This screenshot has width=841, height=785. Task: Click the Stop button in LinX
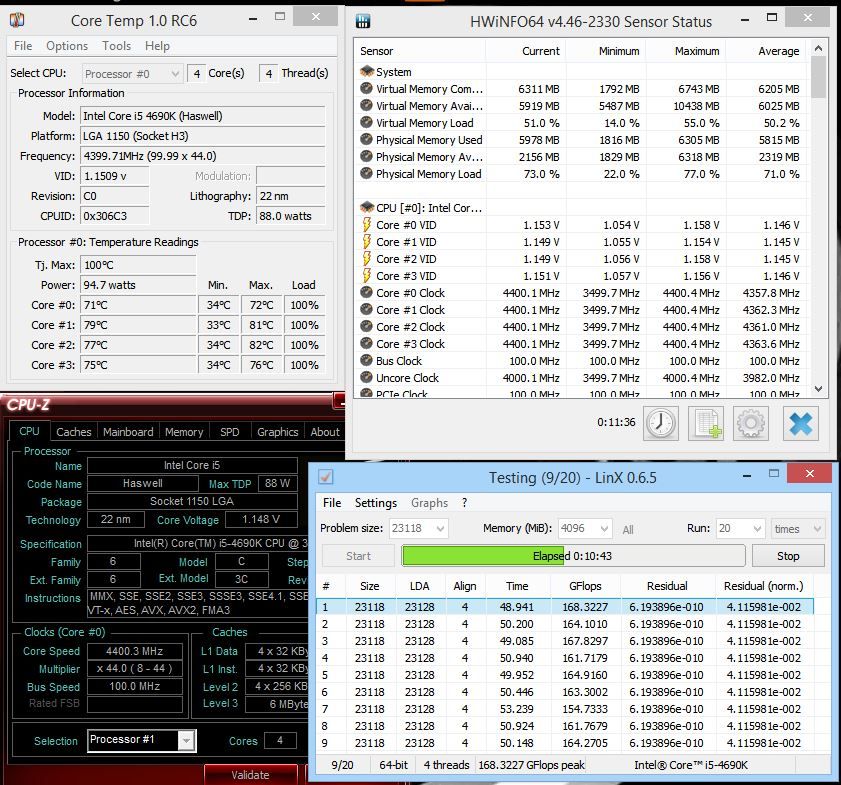coord(788,556)
